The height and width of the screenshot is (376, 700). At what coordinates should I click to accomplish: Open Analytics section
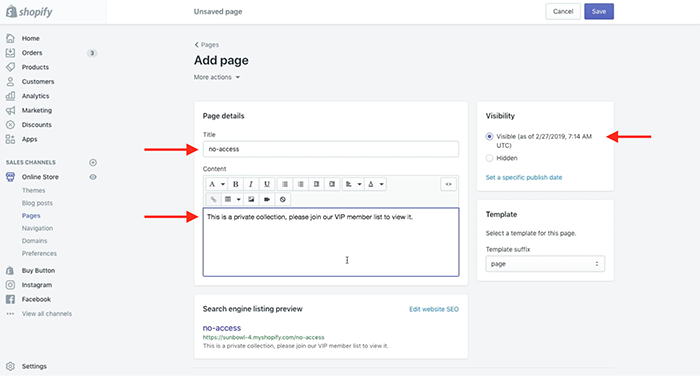tap(35, 96)
